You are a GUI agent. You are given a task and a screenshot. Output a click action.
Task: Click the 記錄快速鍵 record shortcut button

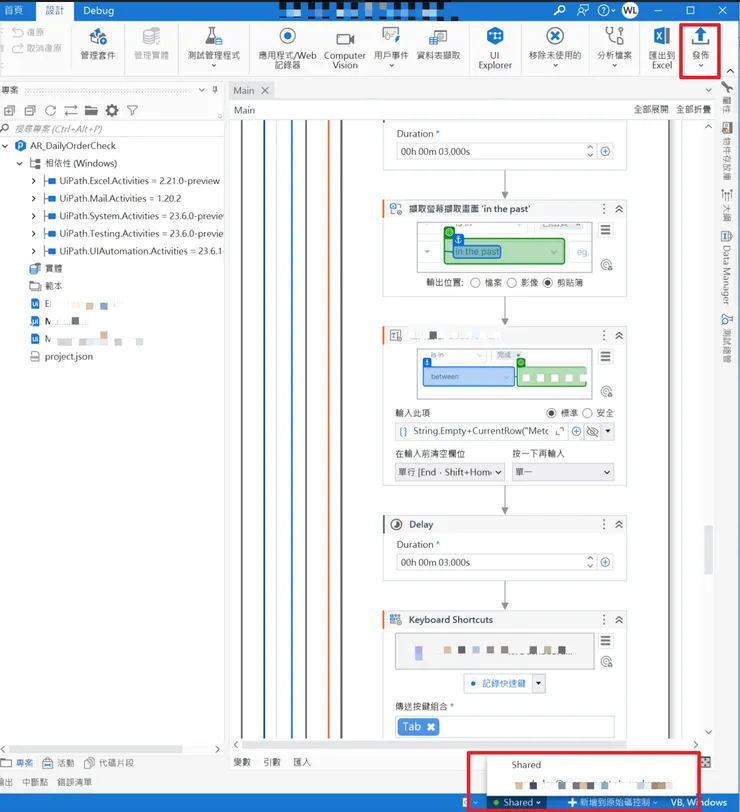[x=498, y=684]
